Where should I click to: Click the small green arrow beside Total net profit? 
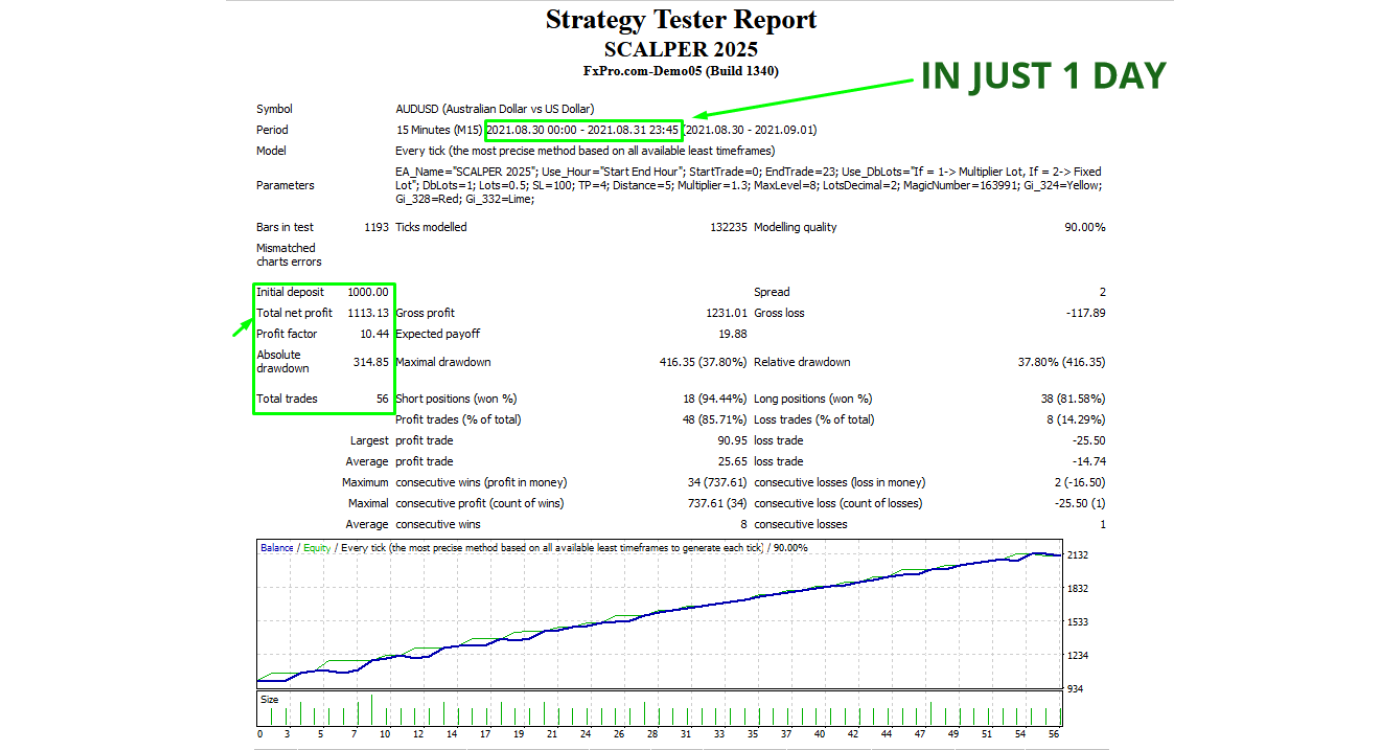click(x=241, y=327)
